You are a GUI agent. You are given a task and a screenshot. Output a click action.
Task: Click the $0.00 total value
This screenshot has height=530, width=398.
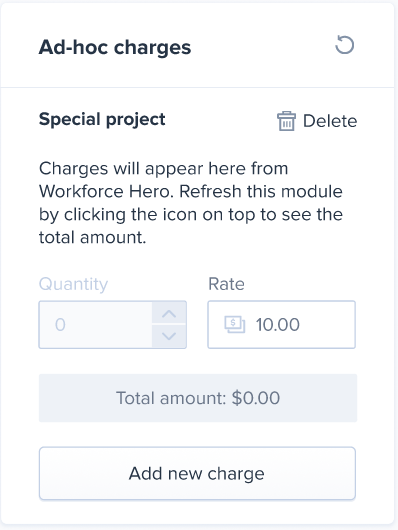pyautogui.click(x=256, y=398)
